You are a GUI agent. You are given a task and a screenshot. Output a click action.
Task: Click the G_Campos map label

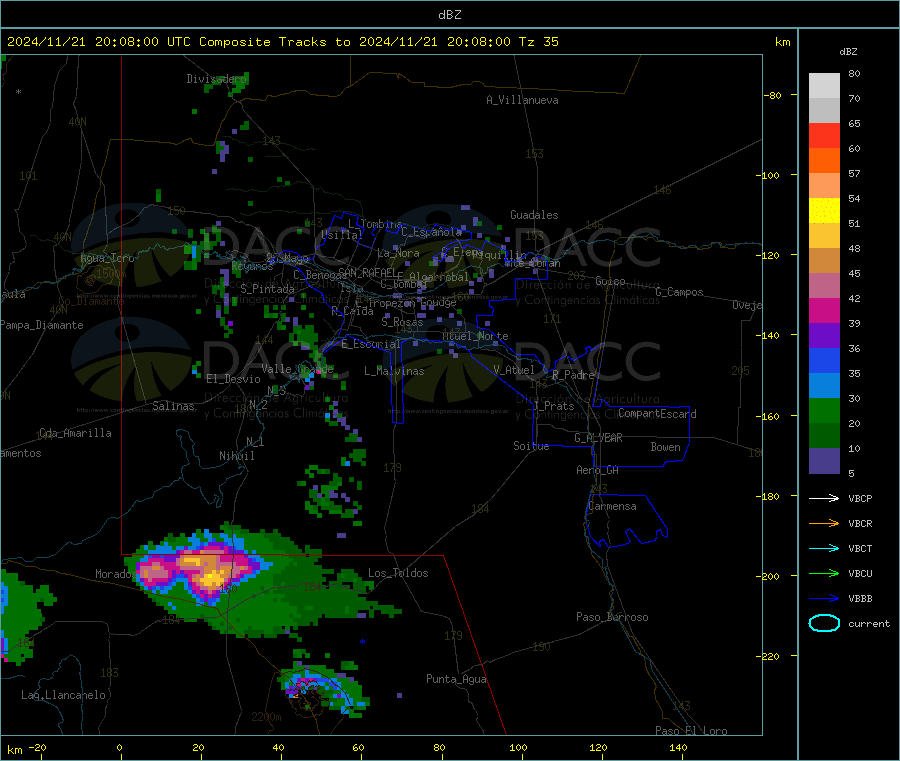point(679,292)
